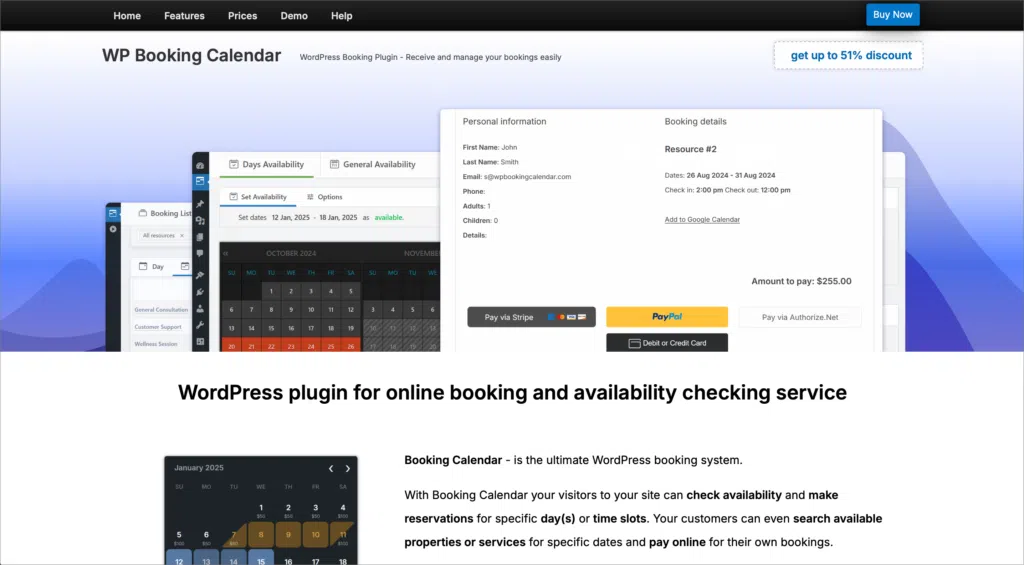Click the Add to Google Calendar link
Screen dimensions: 1024x565
[x=702, y=219]
